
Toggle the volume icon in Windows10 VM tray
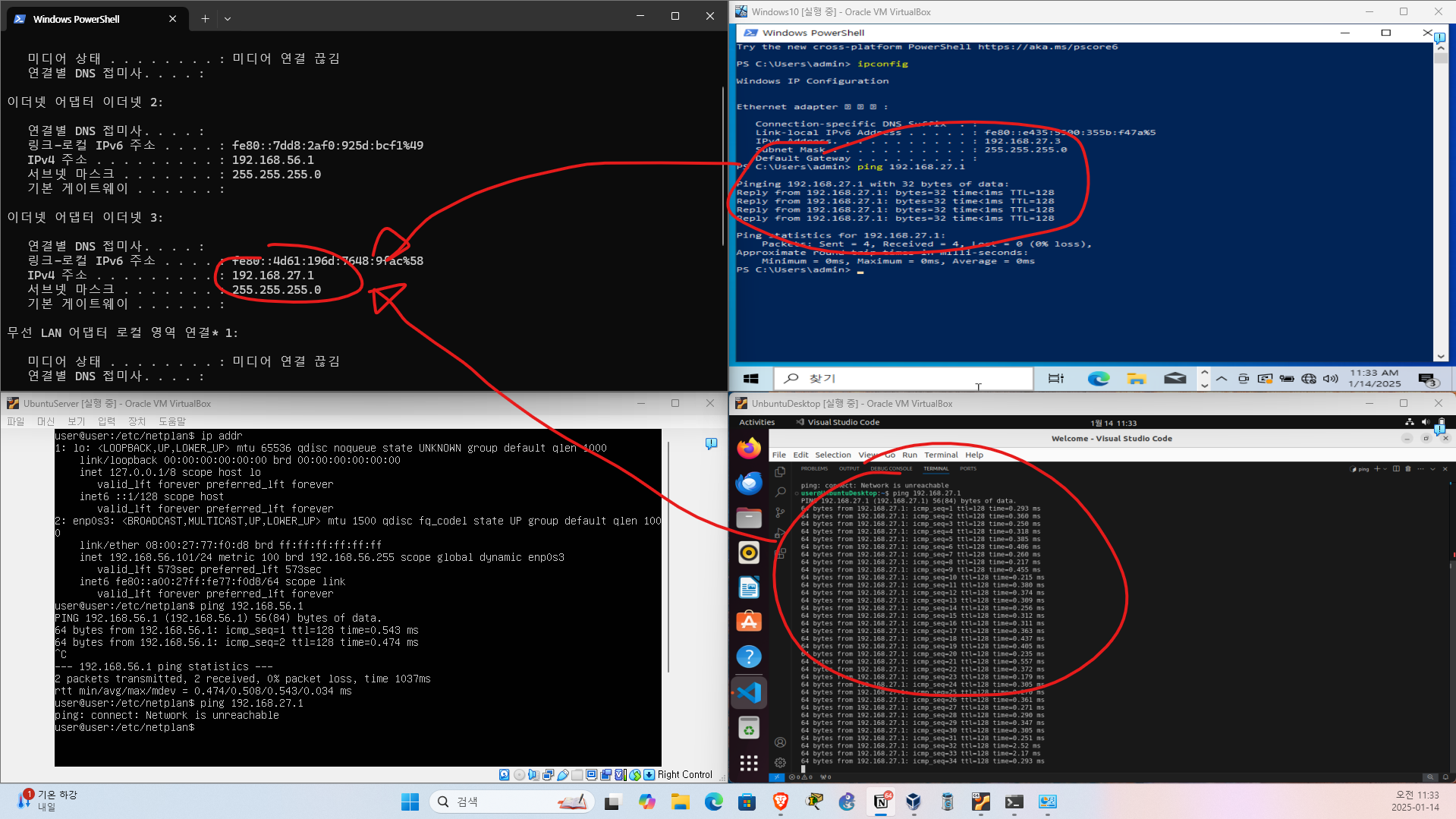coord(1330,379)
